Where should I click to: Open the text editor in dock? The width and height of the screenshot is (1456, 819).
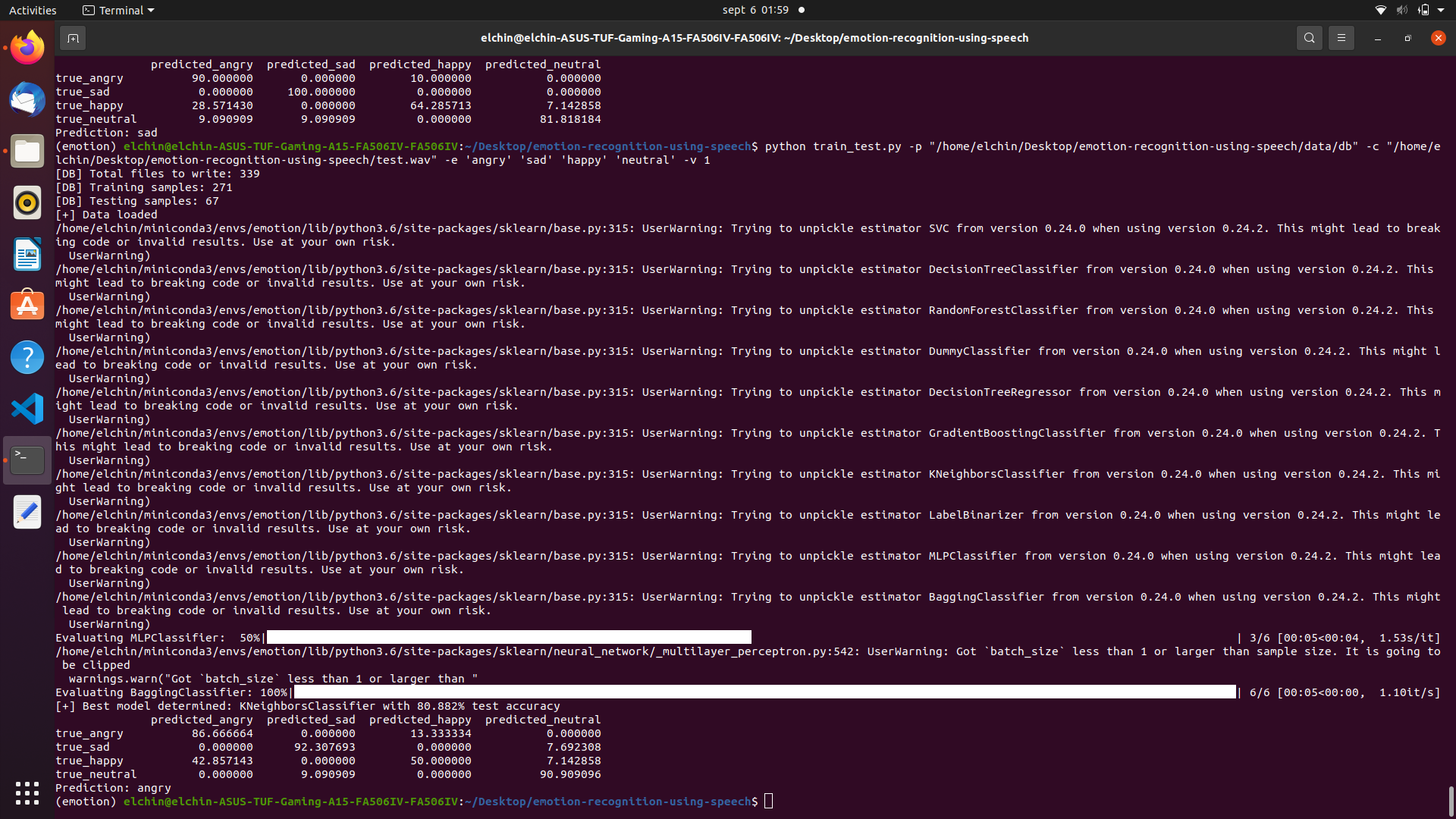27,512
